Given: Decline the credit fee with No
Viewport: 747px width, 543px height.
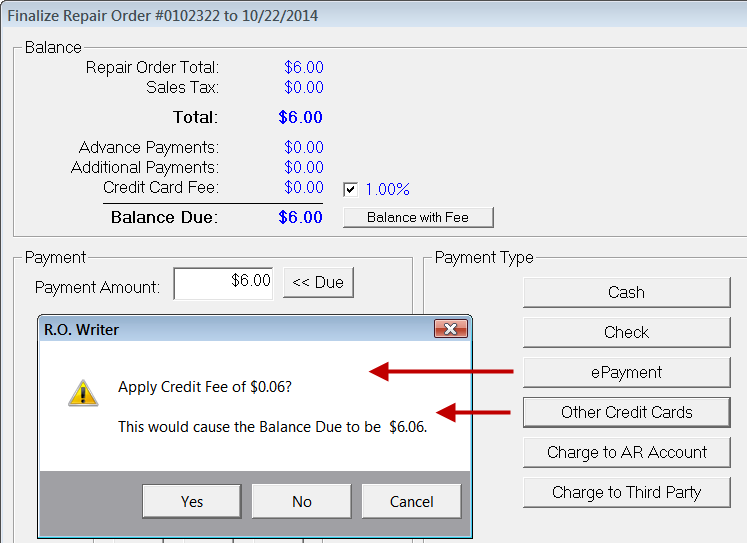Looking at the screenshot, I should click(x=301, y=502).
